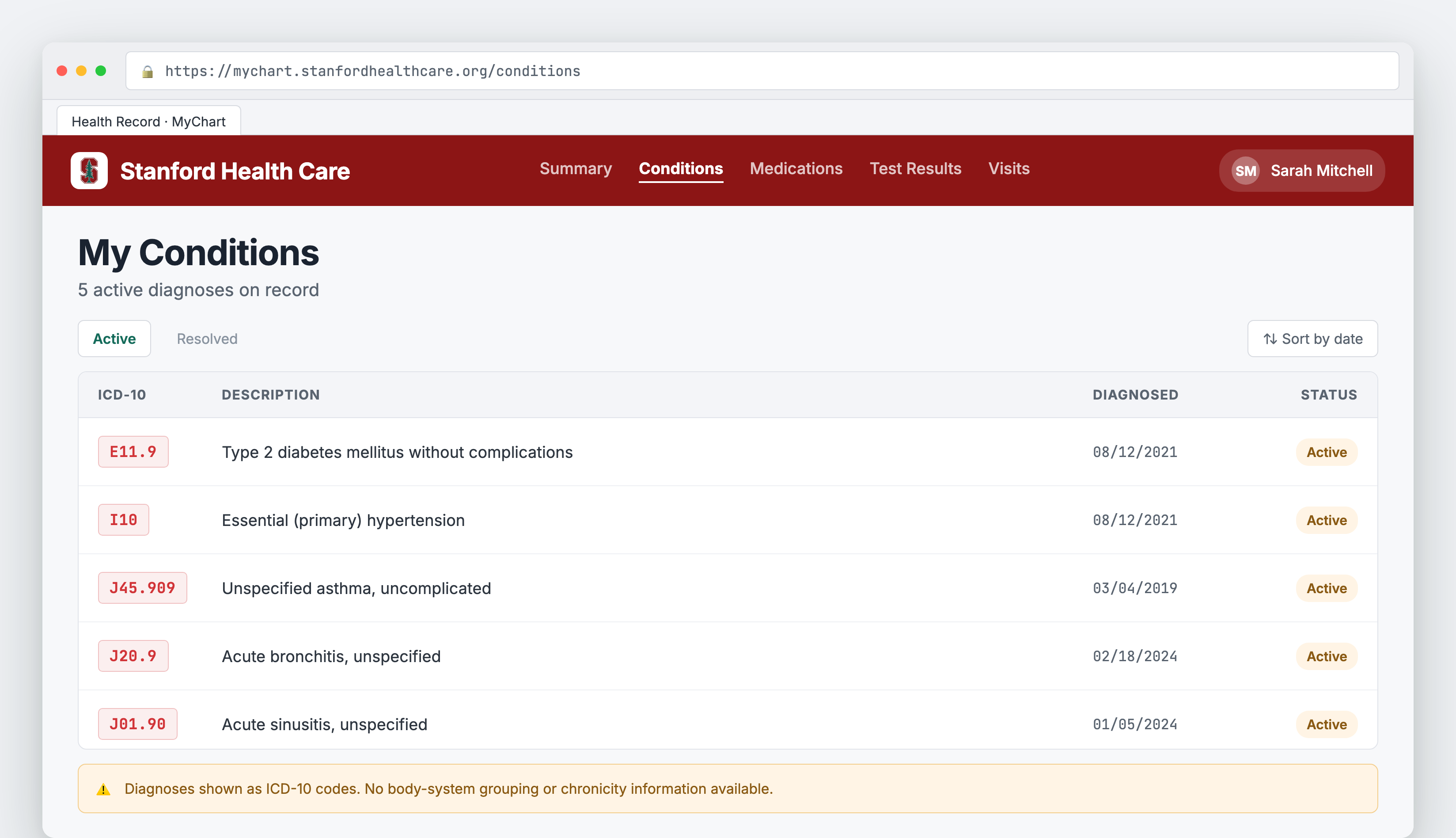Image resolution: width=1456 pixels, height=838 pixels.
Task: Open the Sort by date control
Action: (x=1312, y=339)
